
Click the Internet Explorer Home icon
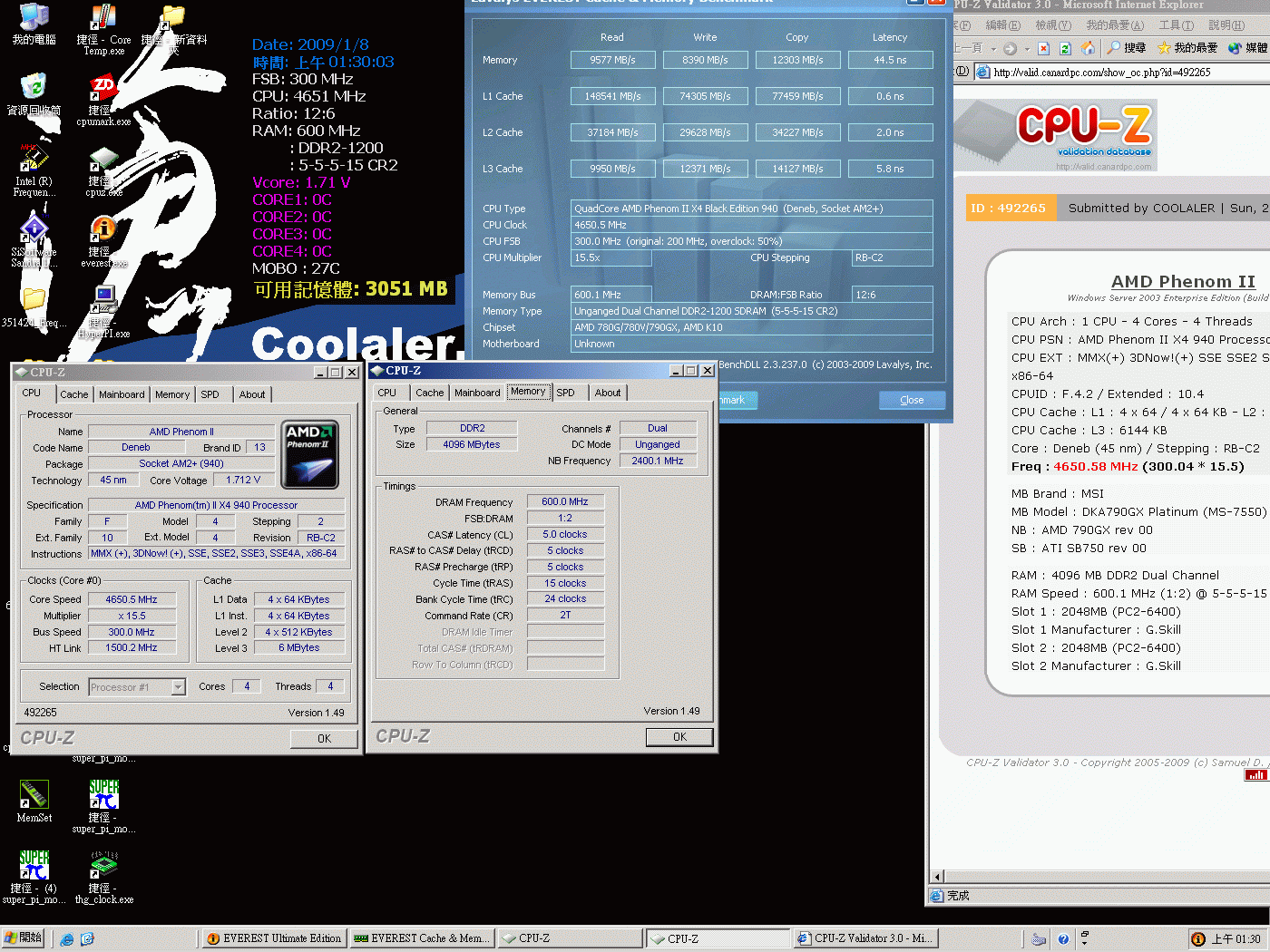pos(1088,48)
